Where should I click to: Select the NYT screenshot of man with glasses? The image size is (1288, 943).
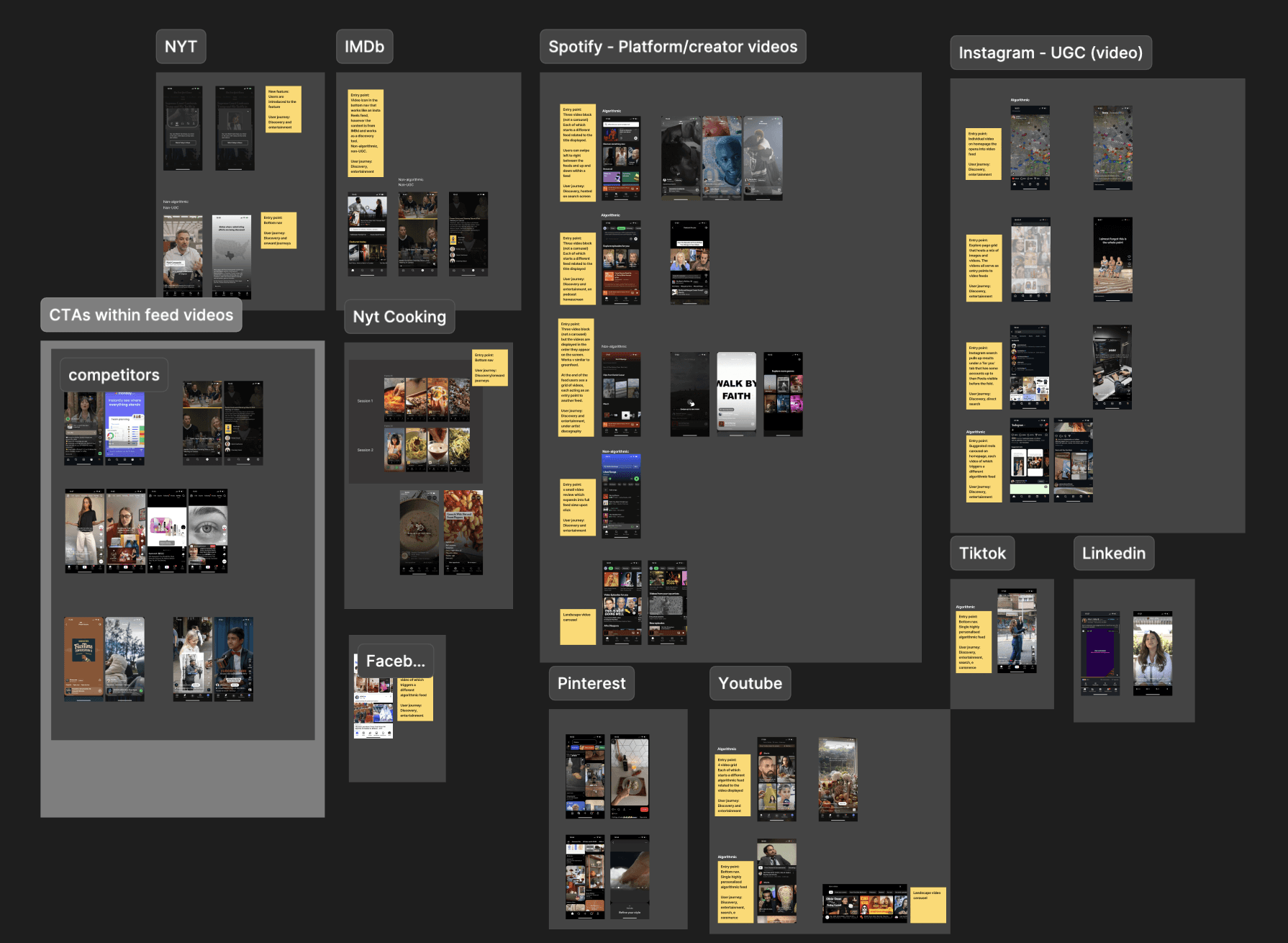[183, 256]
